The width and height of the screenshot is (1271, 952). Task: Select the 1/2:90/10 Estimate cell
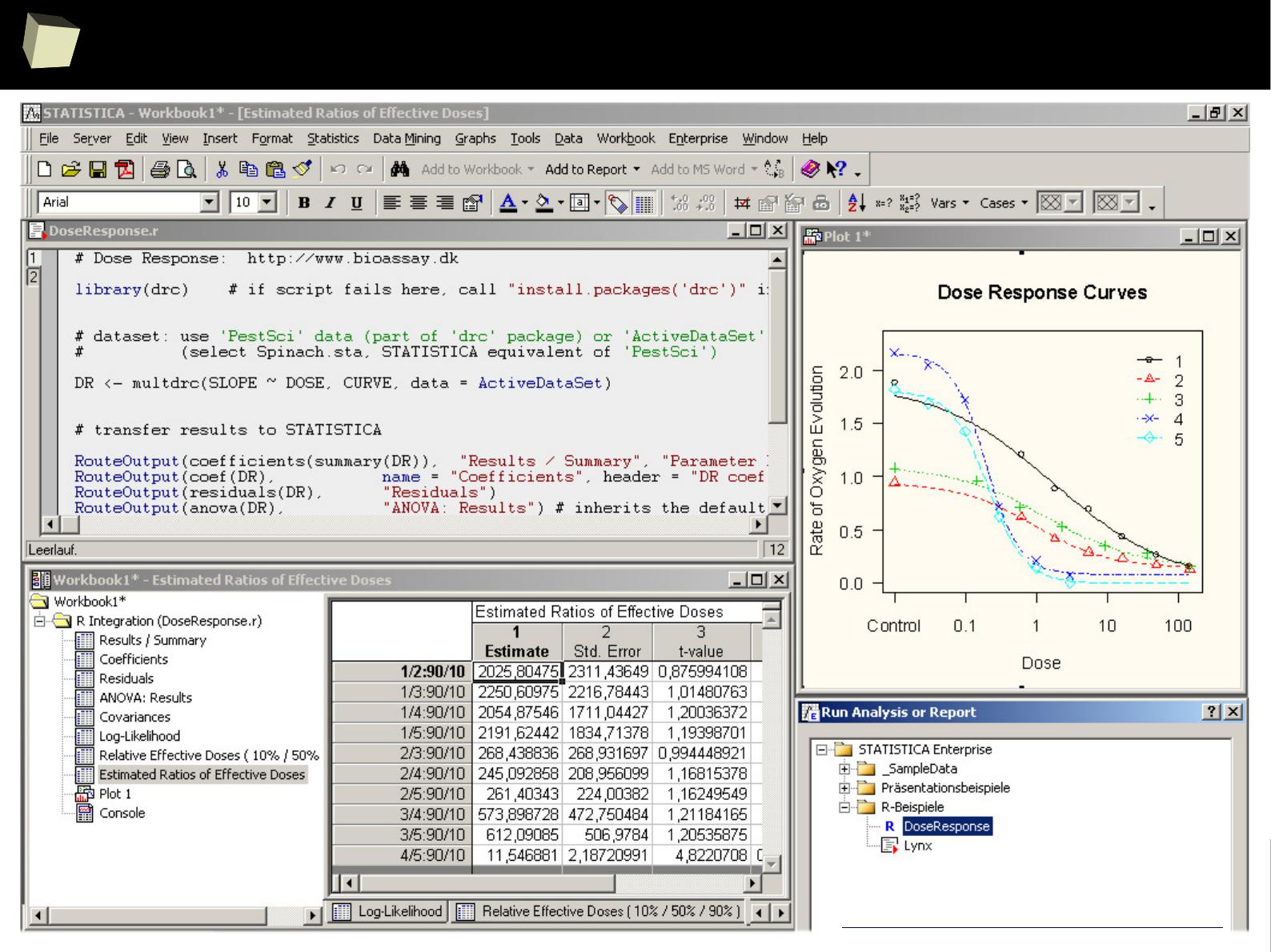pos(517,672)
